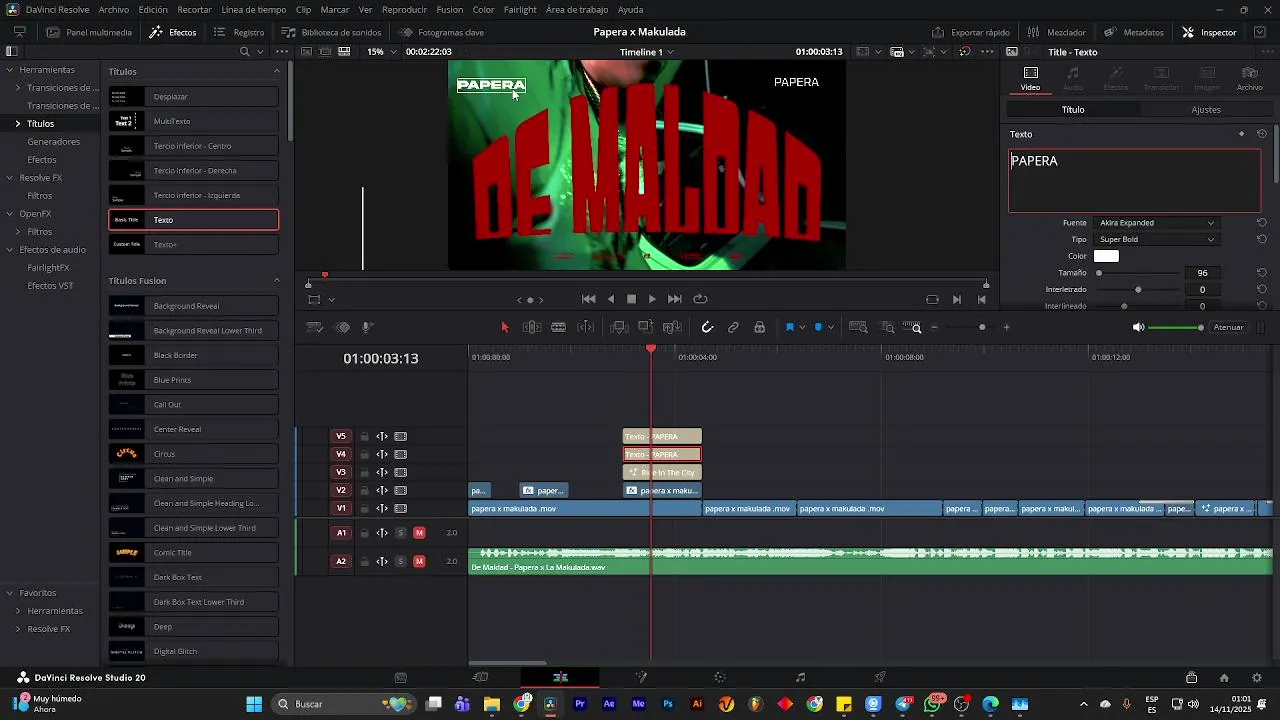Viewport: 1280px width, 720px height.
Task: Open the Fairlight page music note icon
Action: pos(800,677)
